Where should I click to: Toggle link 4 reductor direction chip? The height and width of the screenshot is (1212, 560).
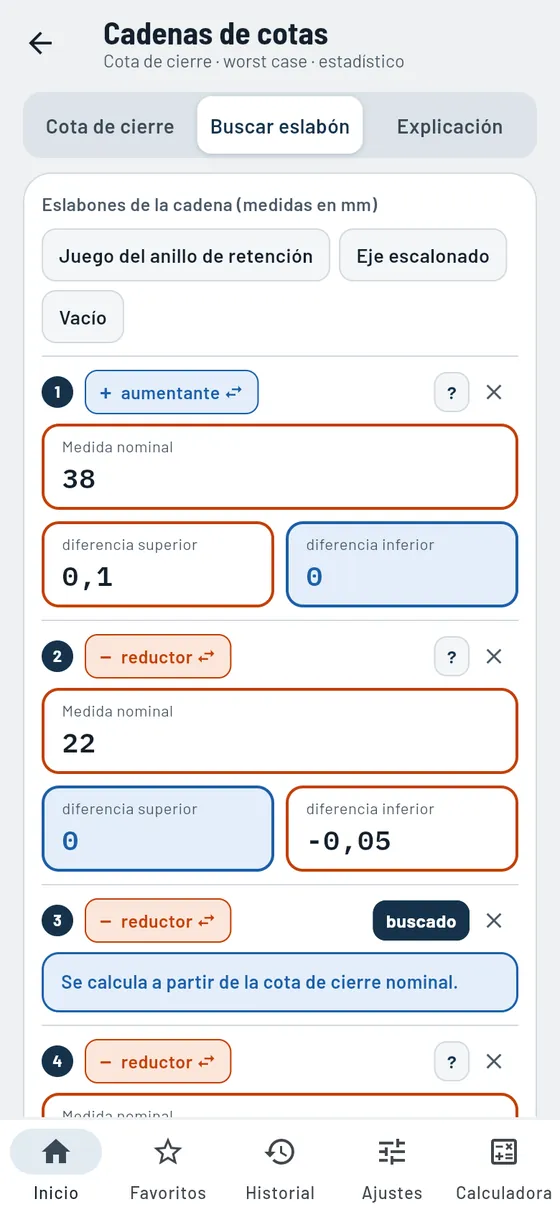point(158,1061)
